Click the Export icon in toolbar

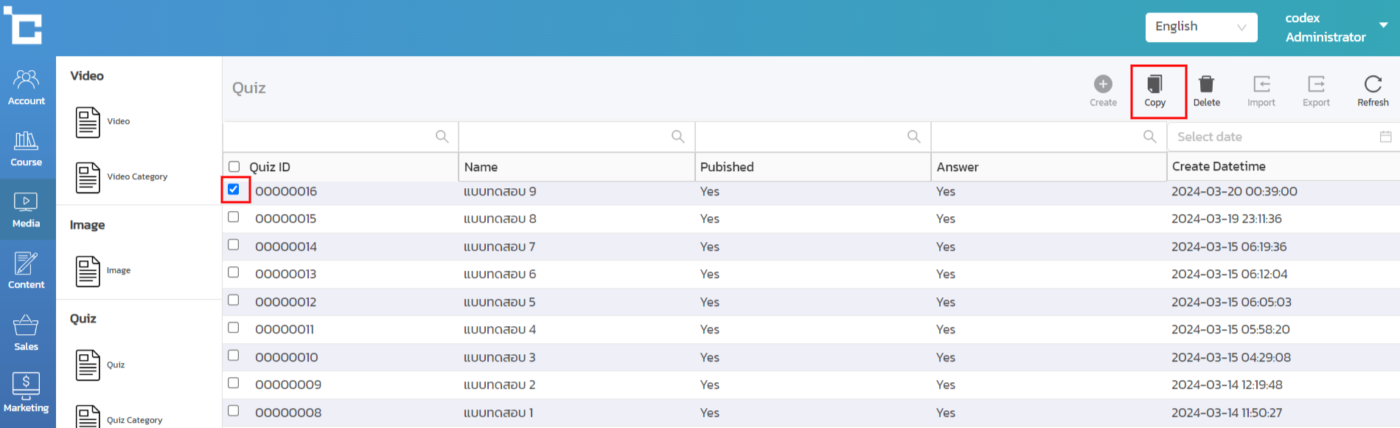coord(1316,85)
